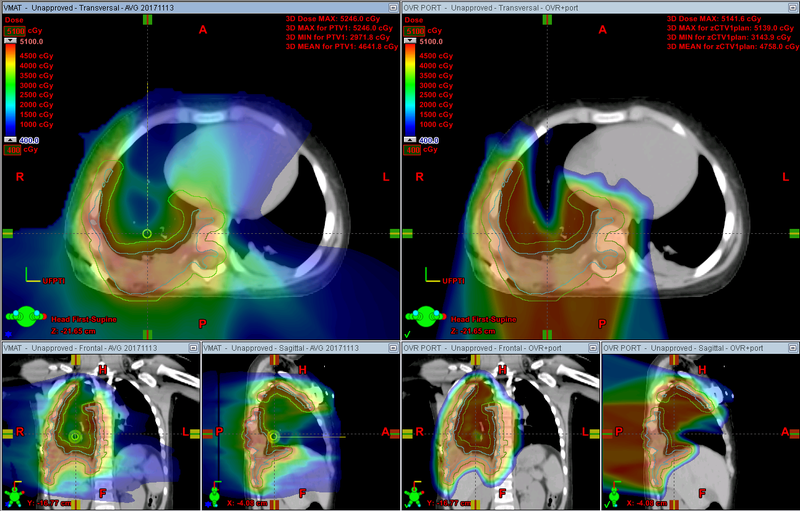This screenshot has width=800, height=511.
Task: Grab the bottom plane handle in VMAT Transversal view
Action: tap(147, 335)
